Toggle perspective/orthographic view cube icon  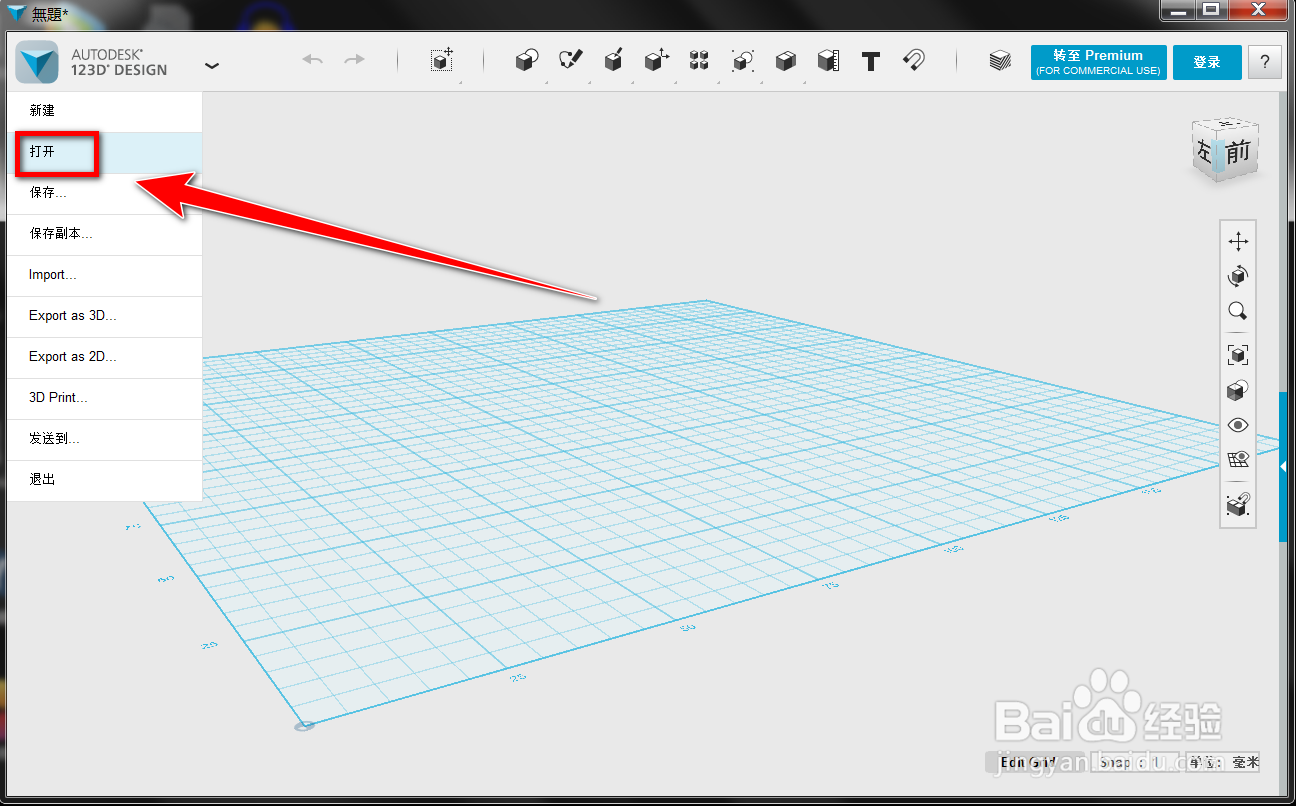(x=1238, y=390)
